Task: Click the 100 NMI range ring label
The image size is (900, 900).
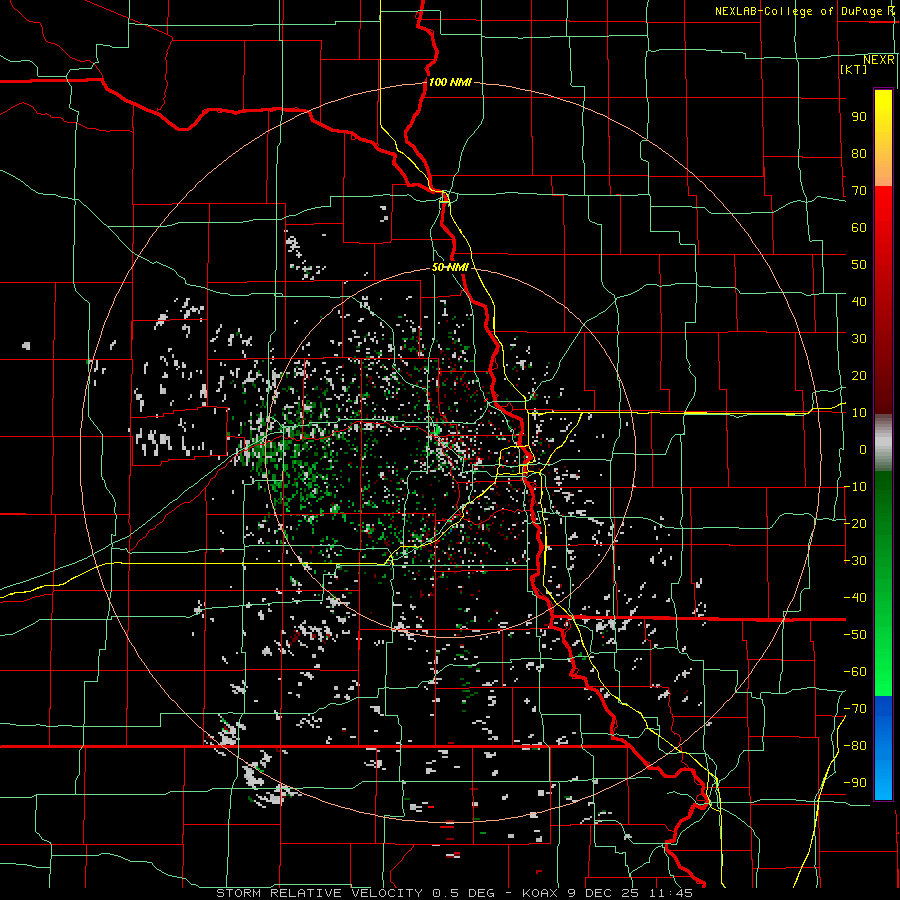Action: 450,83
